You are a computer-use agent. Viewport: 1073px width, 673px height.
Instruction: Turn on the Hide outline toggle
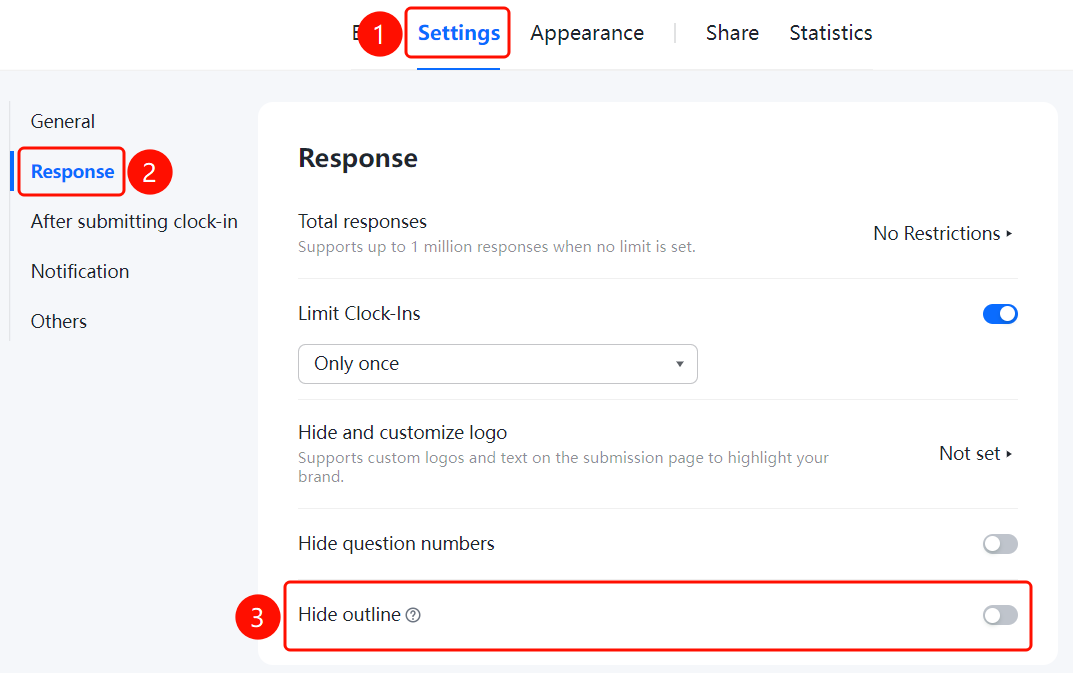point(1000,615)
